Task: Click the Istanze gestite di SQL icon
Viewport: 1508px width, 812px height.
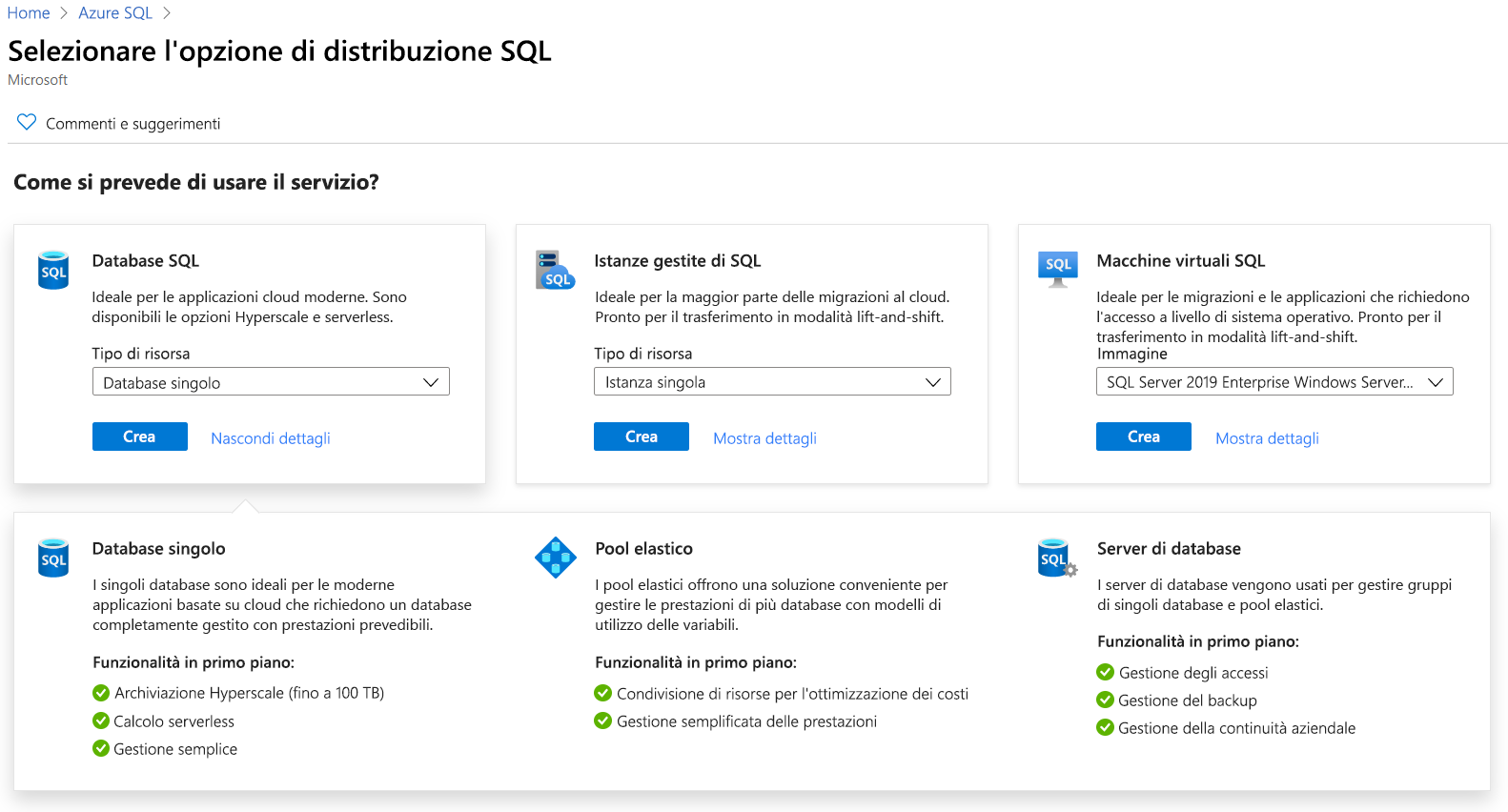Action: [x=555, y=270]
